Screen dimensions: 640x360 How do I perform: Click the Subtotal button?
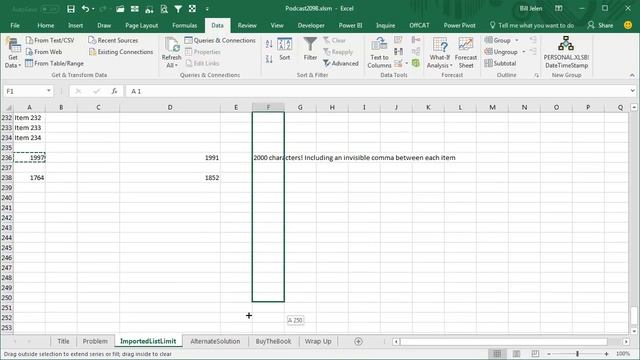500,63
